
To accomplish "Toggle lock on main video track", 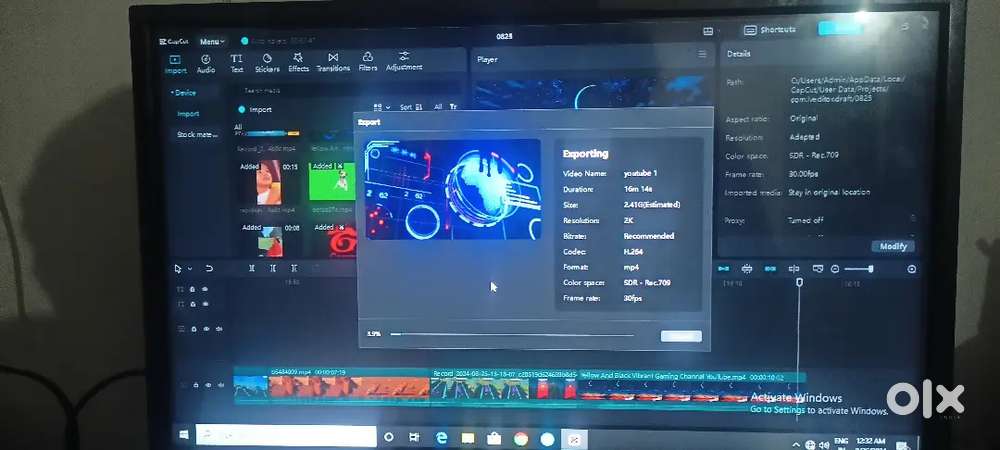I will pos(194,383).
